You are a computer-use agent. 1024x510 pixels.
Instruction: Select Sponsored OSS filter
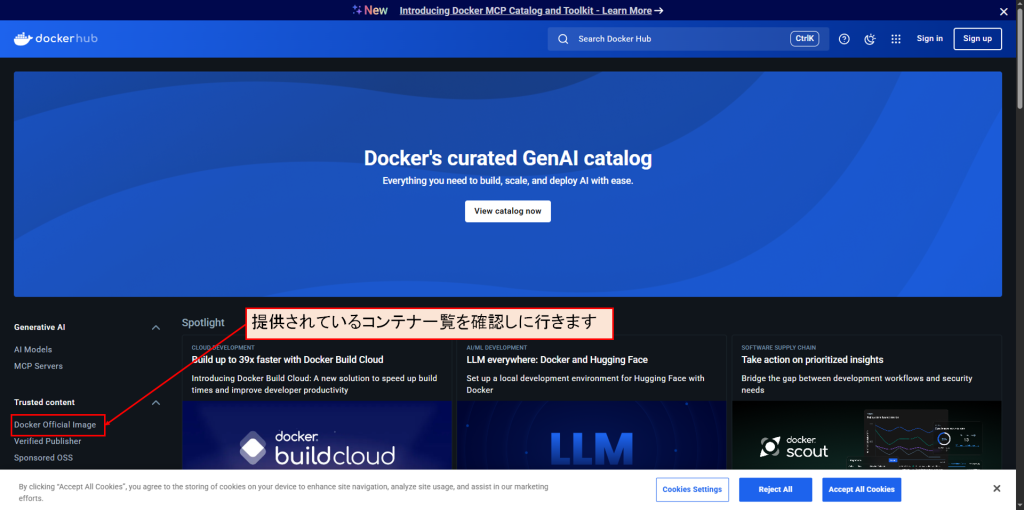(43, 457)
